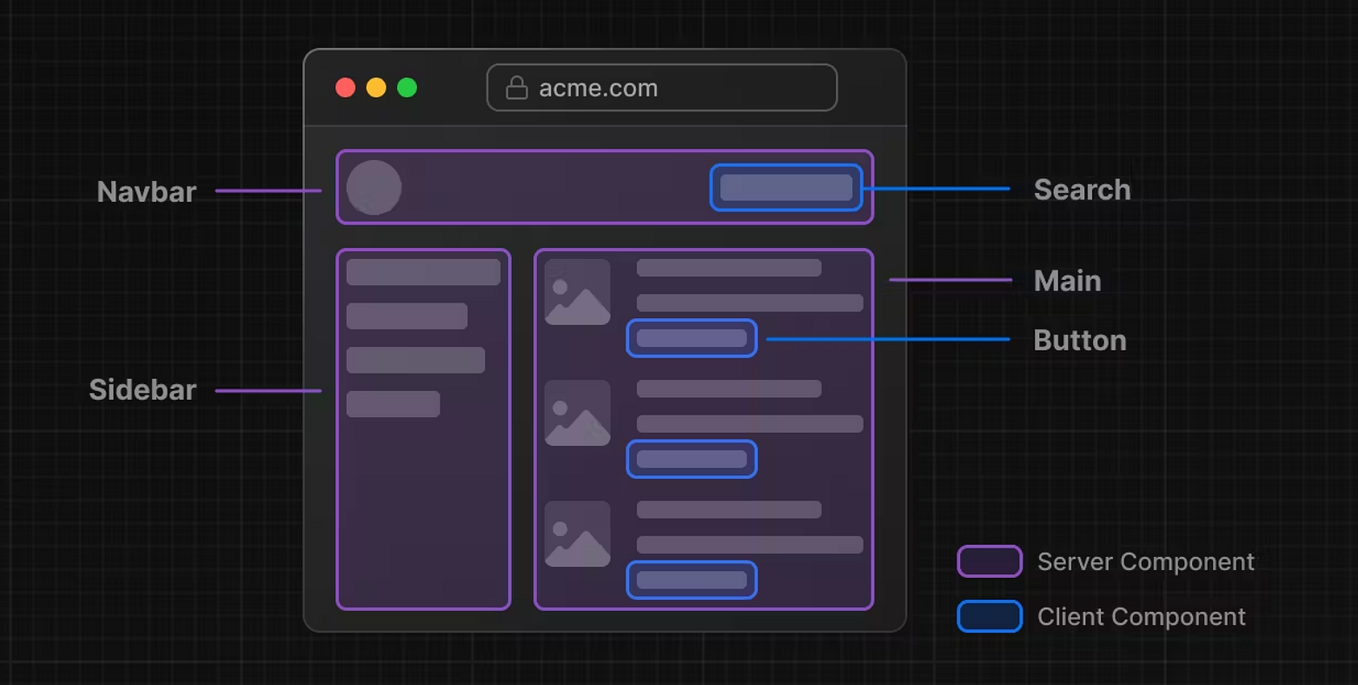Click the Main label

tap(1066, 281)
